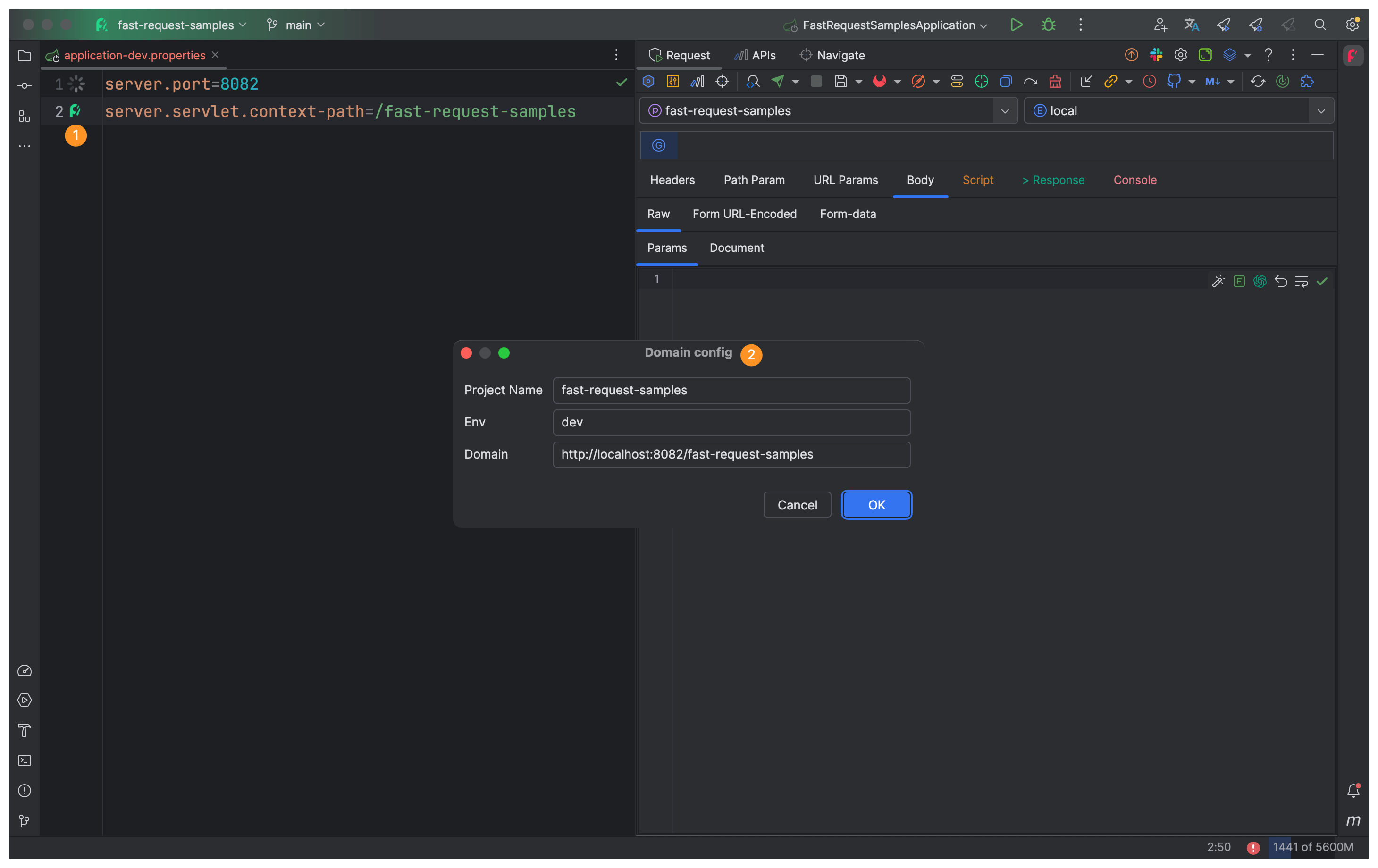
Task: Click the Domain input field showing localhost URL
Action: click(731, 454)
